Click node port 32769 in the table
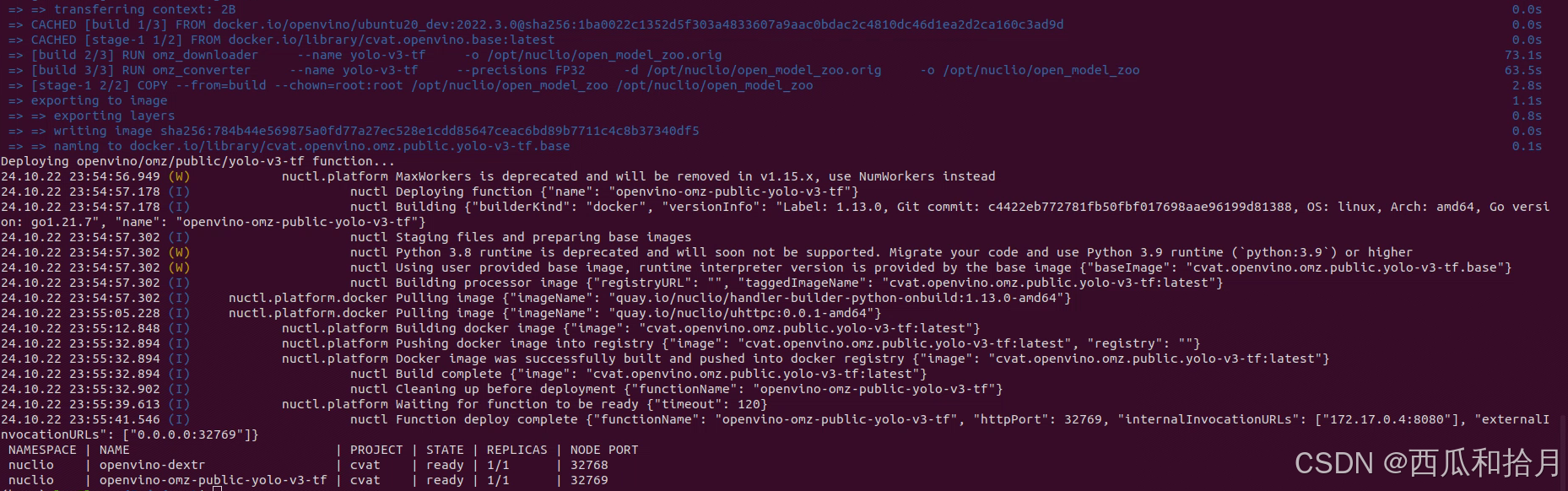 [589, 480]
